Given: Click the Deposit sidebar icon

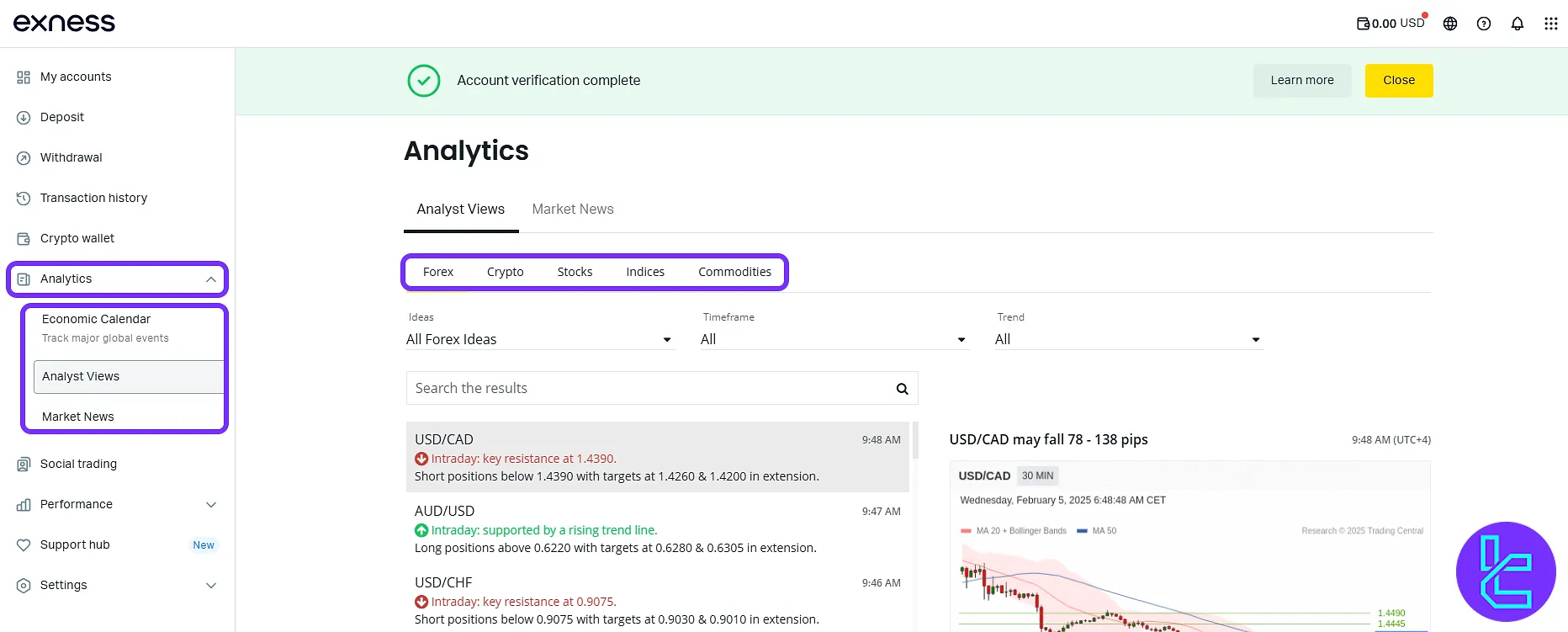Looking at the screenshot, I should click(x=24, y=117).
